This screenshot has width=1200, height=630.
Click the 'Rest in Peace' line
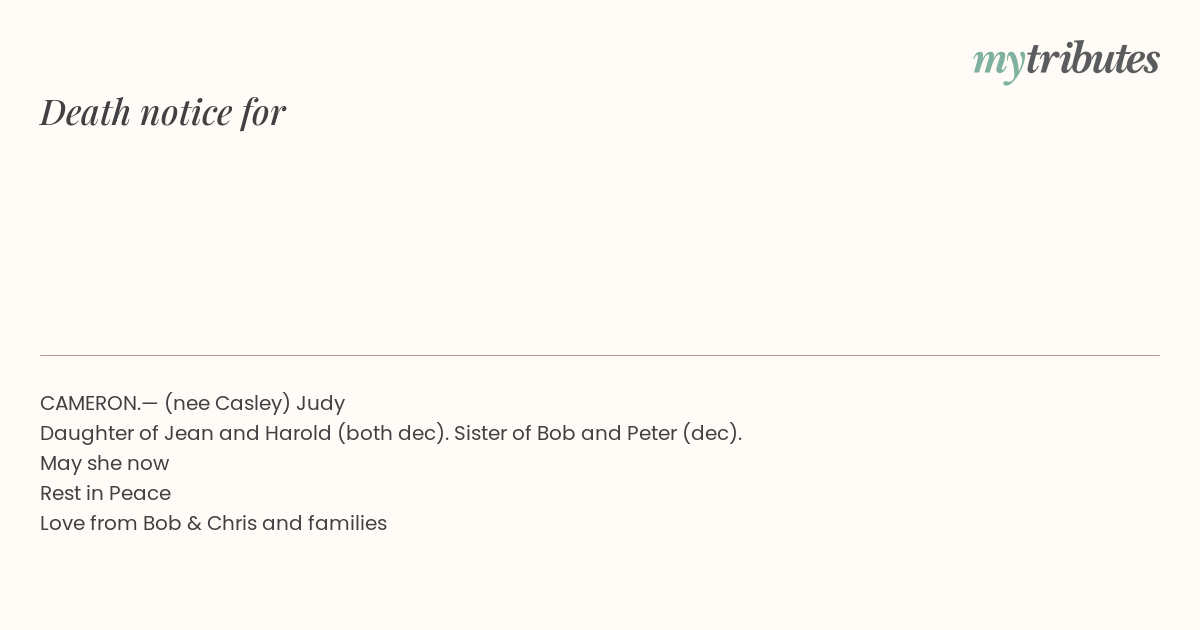[x=105, y=493]
